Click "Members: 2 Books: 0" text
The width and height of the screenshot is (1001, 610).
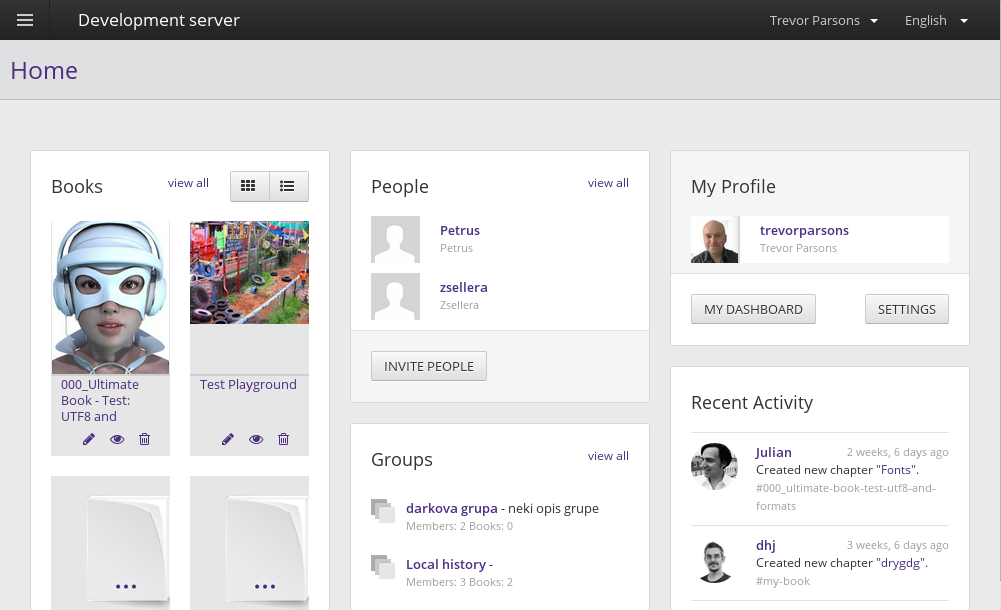460,526
